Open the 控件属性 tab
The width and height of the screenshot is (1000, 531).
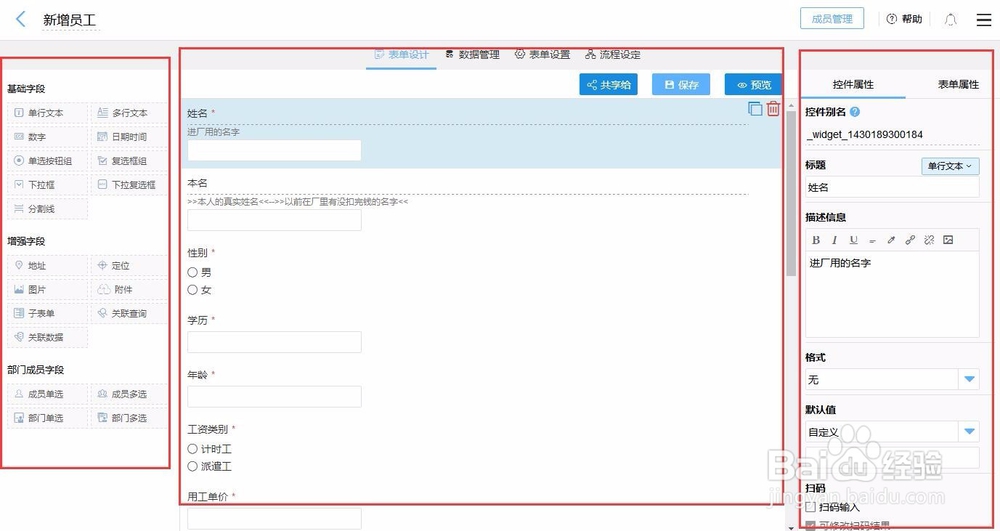pyautogui.click(x=853, y=85)
